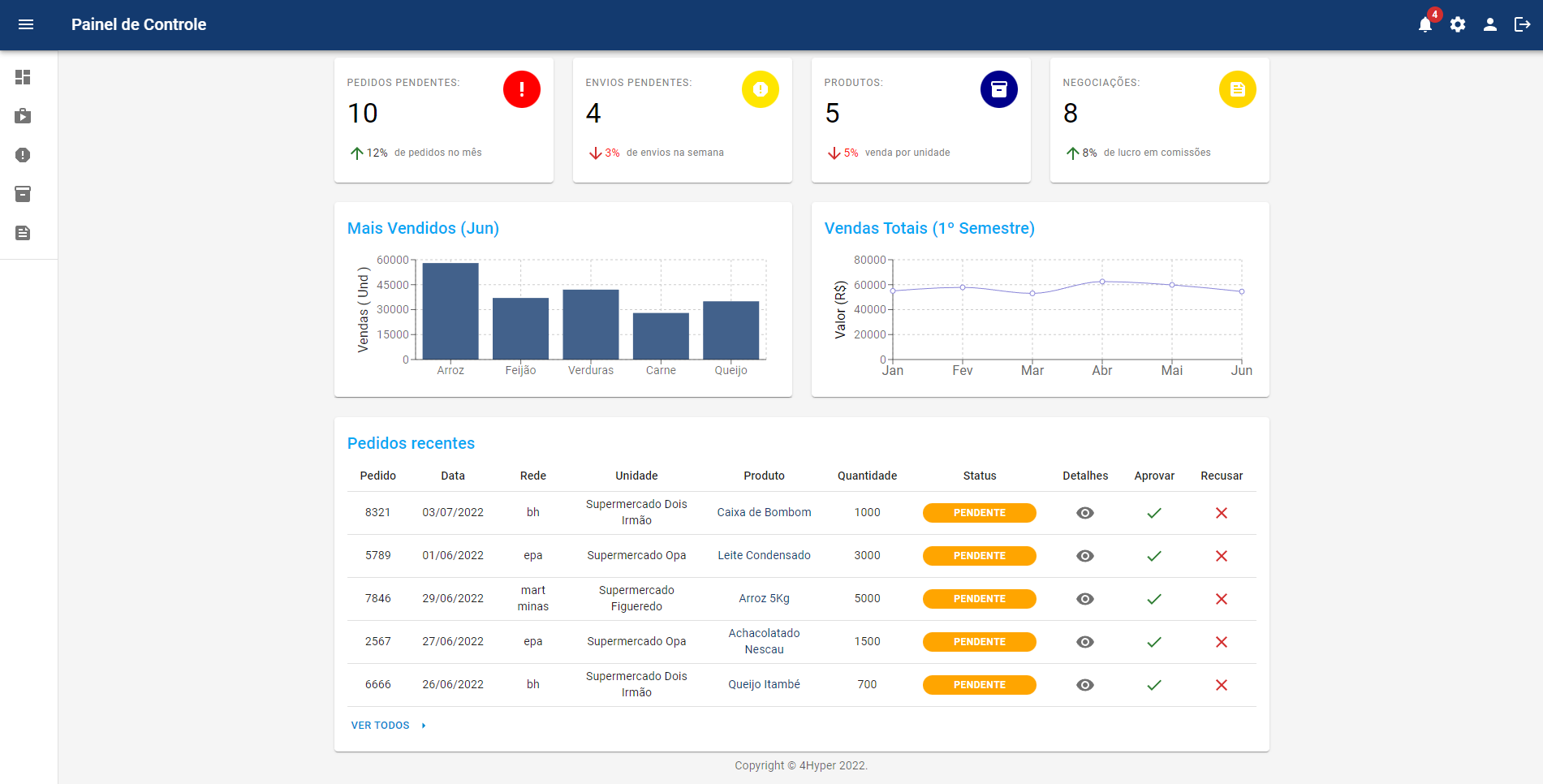Open the document sidebar icon
Image resolution: width=1543 pixels, height=784 pixels.
[x=23, y=233]
